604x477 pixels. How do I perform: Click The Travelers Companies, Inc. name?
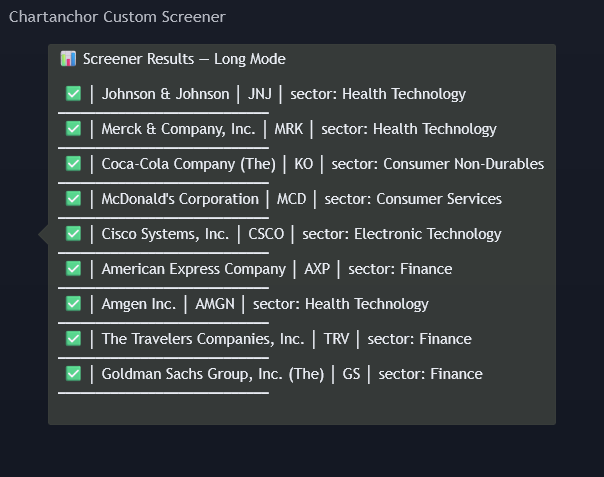[202, 339]
